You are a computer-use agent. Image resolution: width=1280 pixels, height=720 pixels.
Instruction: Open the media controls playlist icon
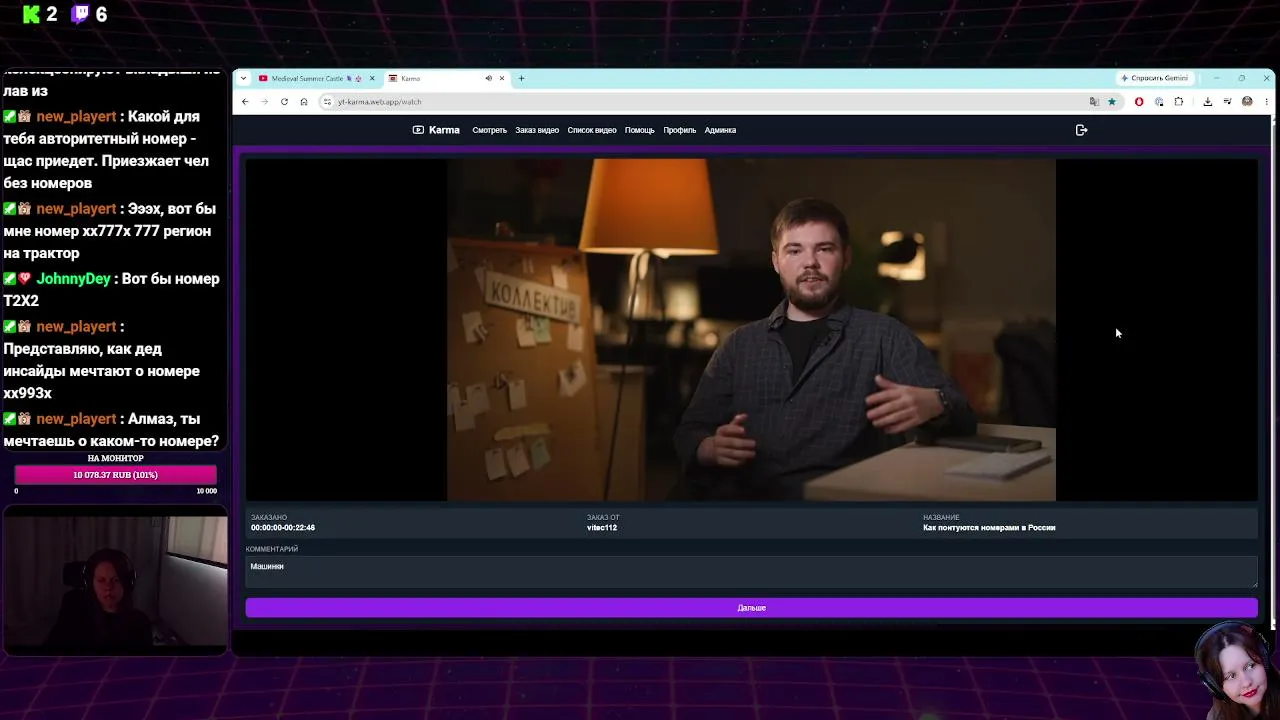coord(1227,102)
